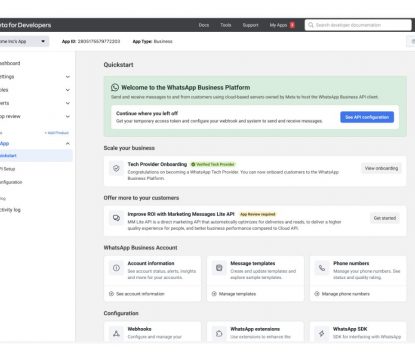Open the Docs menu
The height and width of the screenshot is (360, 415).
tap(204, 25)
